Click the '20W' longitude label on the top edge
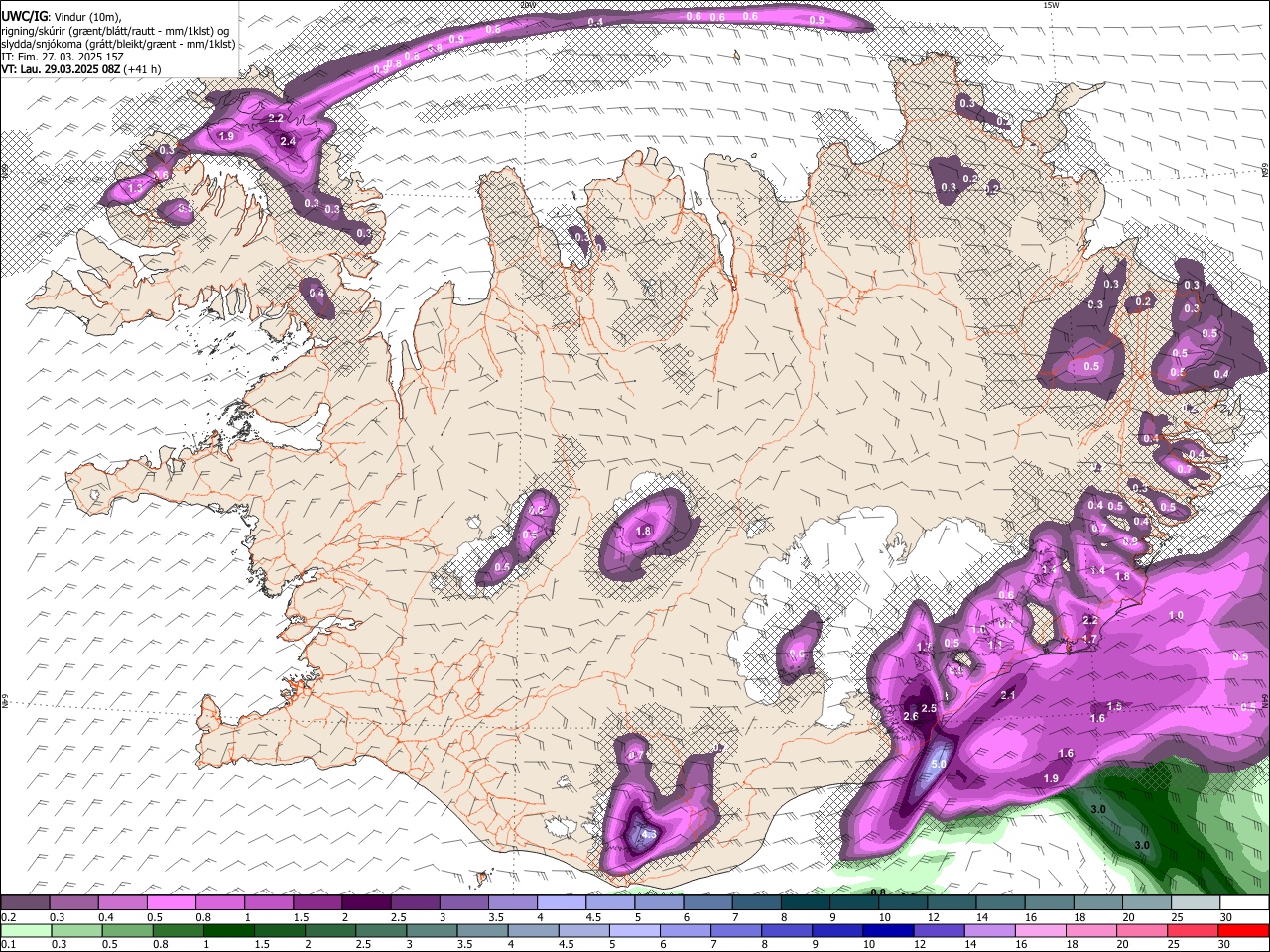 click(527, 5)
